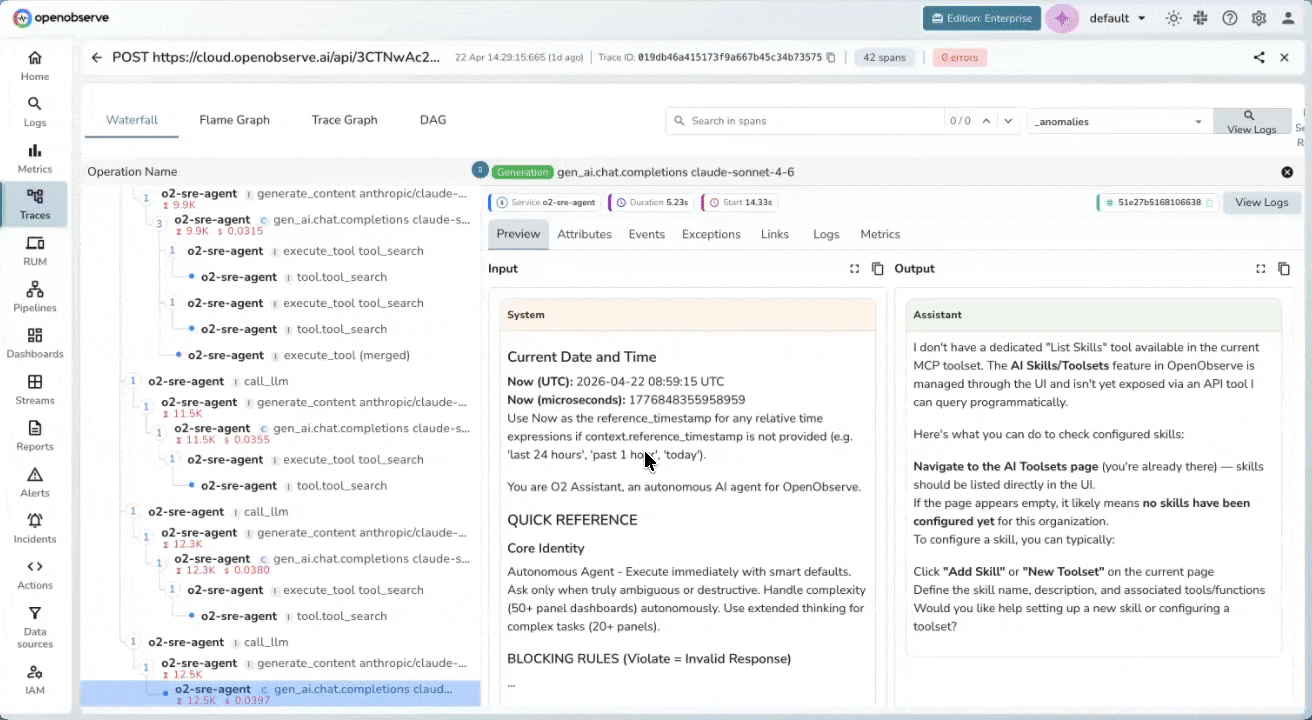Open the Home page from sidebar
Screen dimensions: 1312x720
click(35, 66)
